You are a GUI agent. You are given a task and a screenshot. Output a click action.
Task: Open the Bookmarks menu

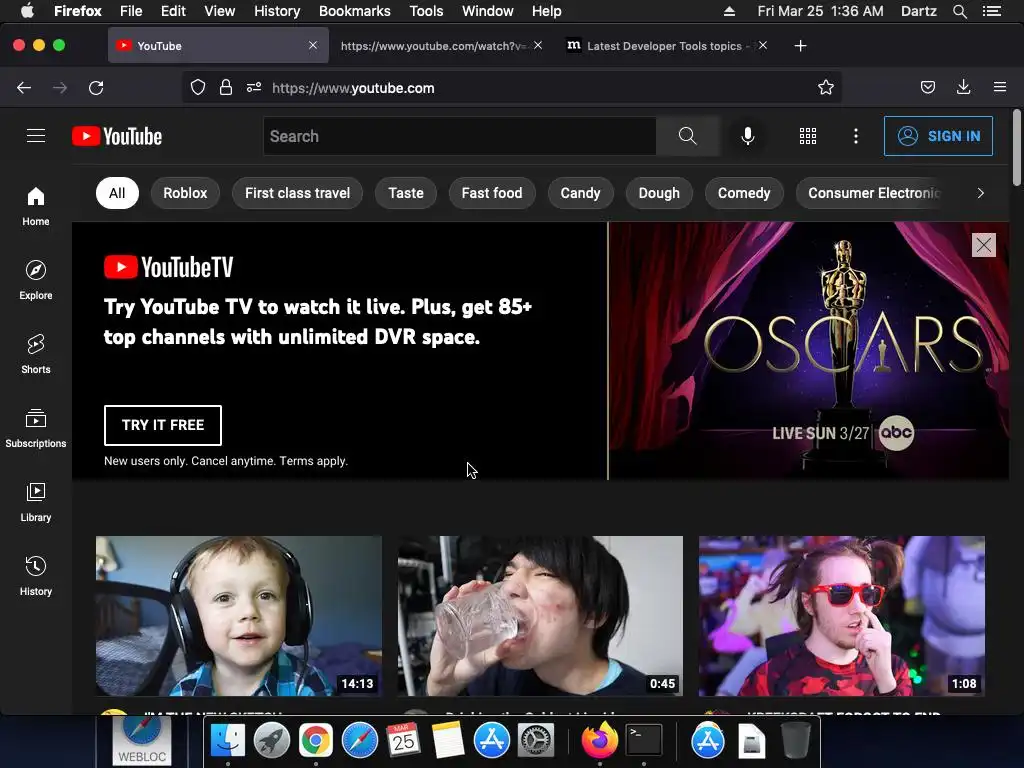coord(355,11)
